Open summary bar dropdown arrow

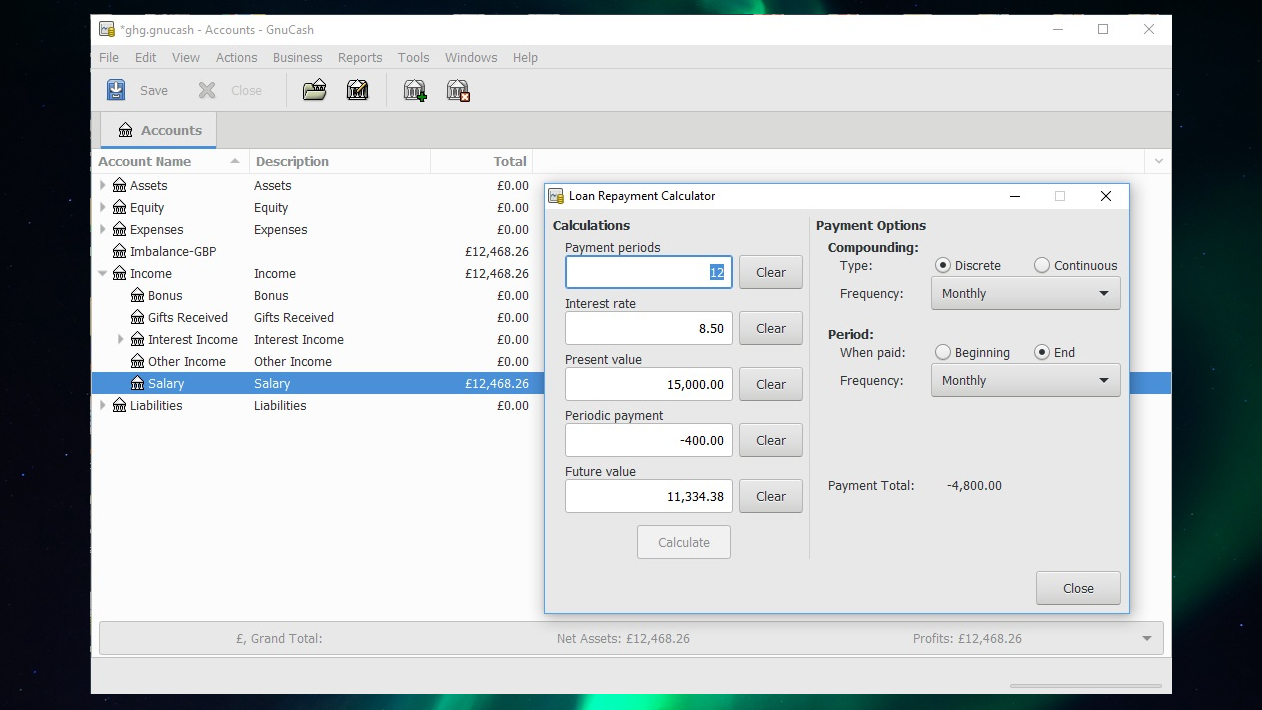point(1146,638)
